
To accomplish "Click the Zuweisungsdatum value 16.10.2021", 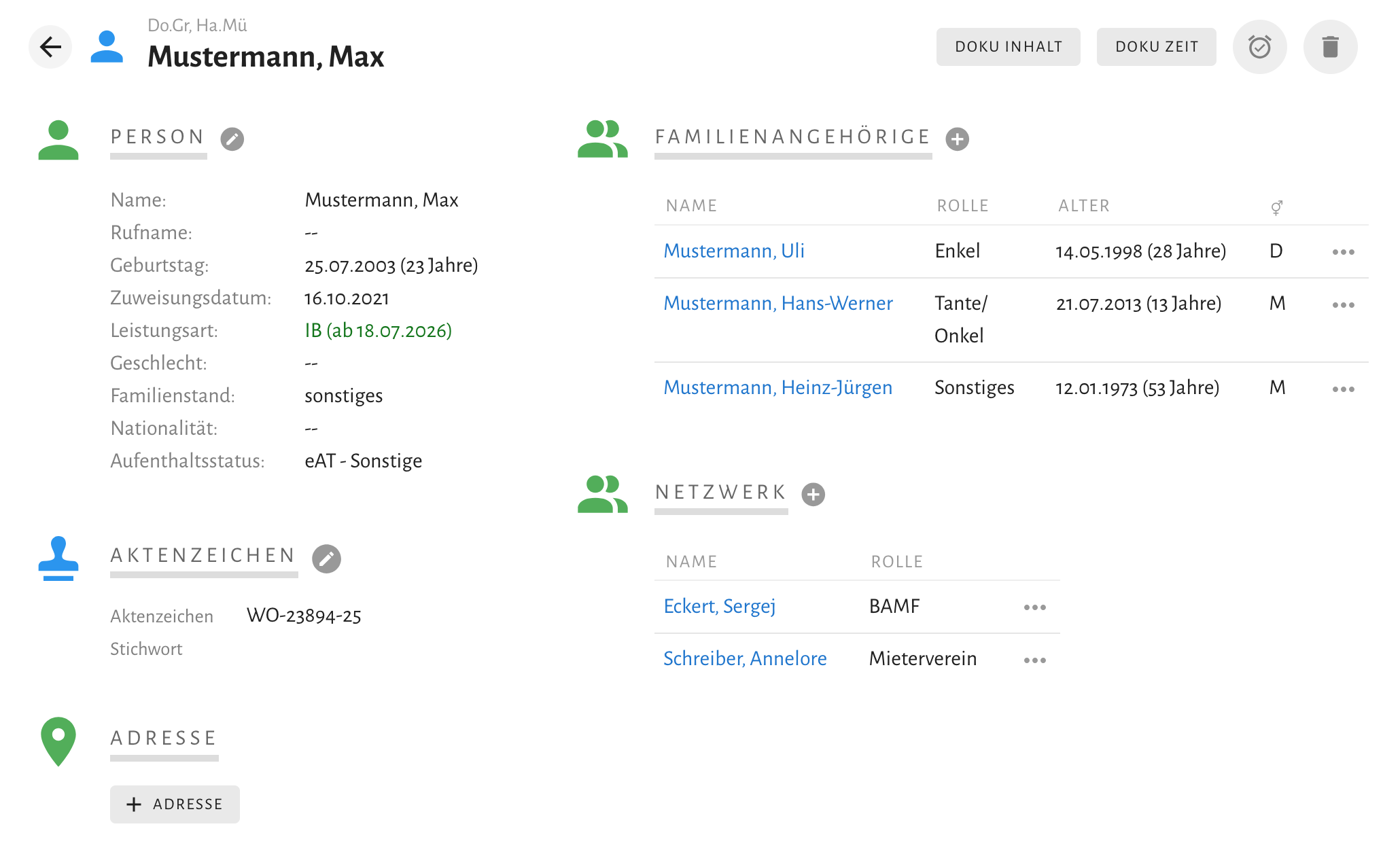I will 347,298.
